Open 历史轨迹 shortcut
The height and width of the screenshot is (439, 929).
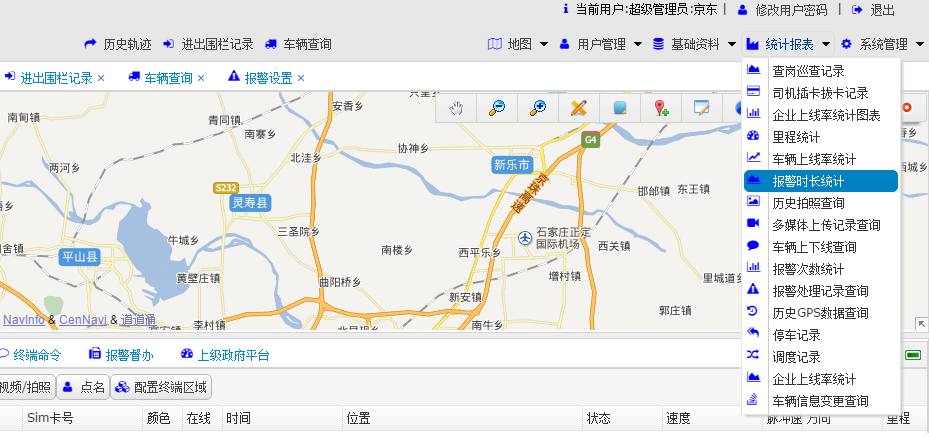coord(118,44)
